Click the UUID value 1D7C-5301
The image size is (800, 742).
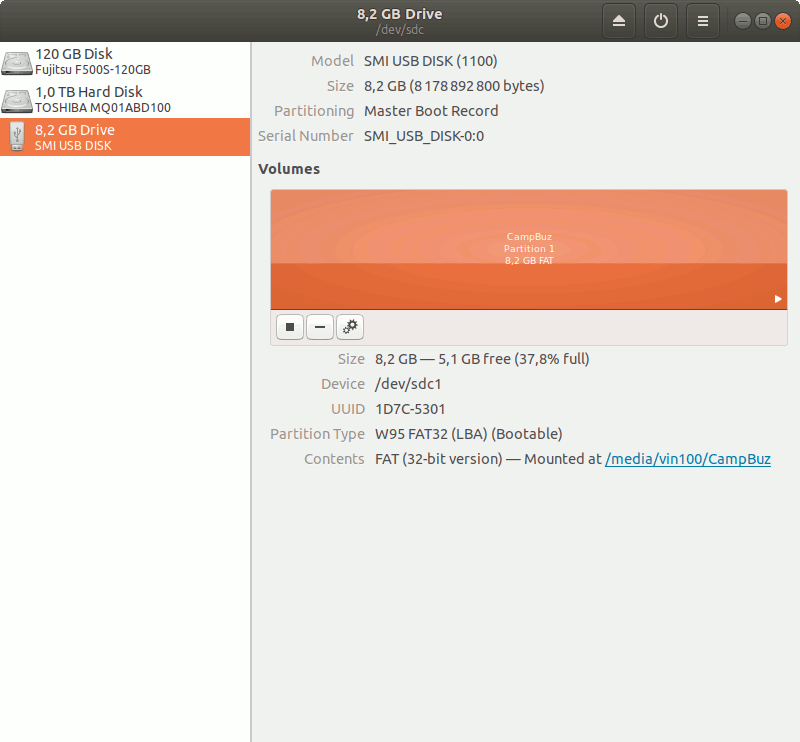pos(410,409)
